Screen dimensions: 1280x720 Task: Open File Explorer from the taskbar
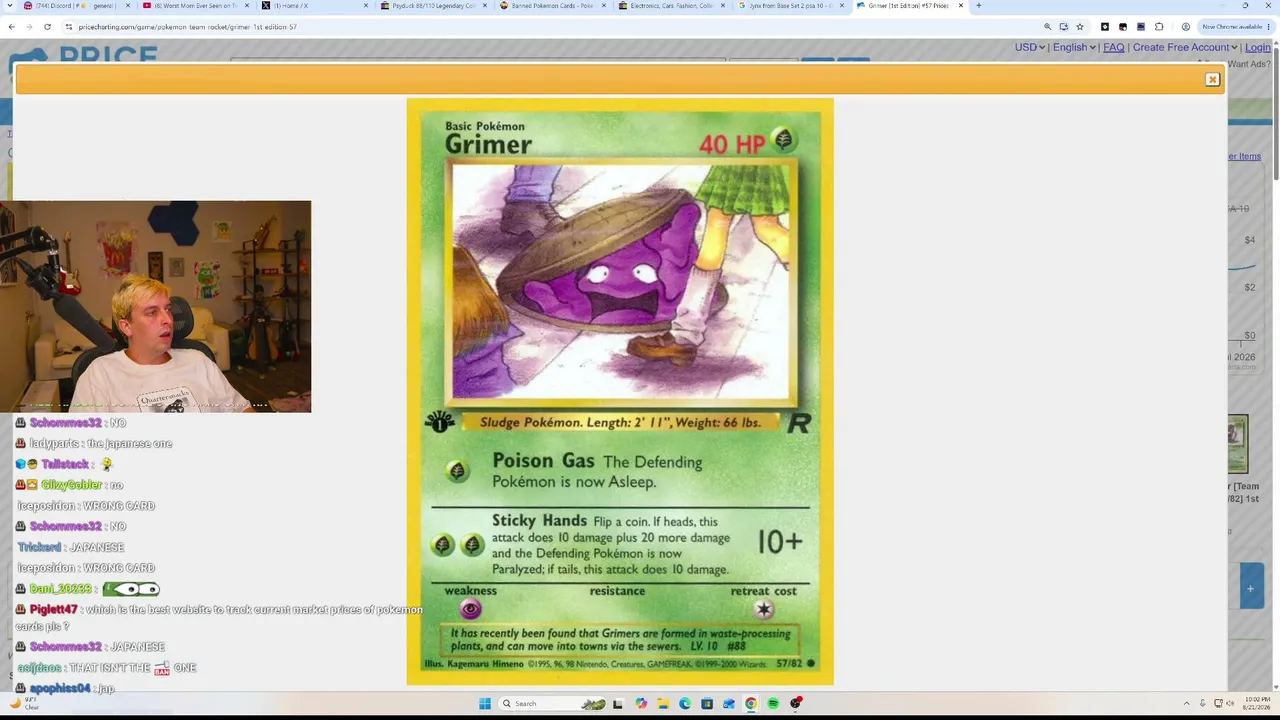click(663, 704)
